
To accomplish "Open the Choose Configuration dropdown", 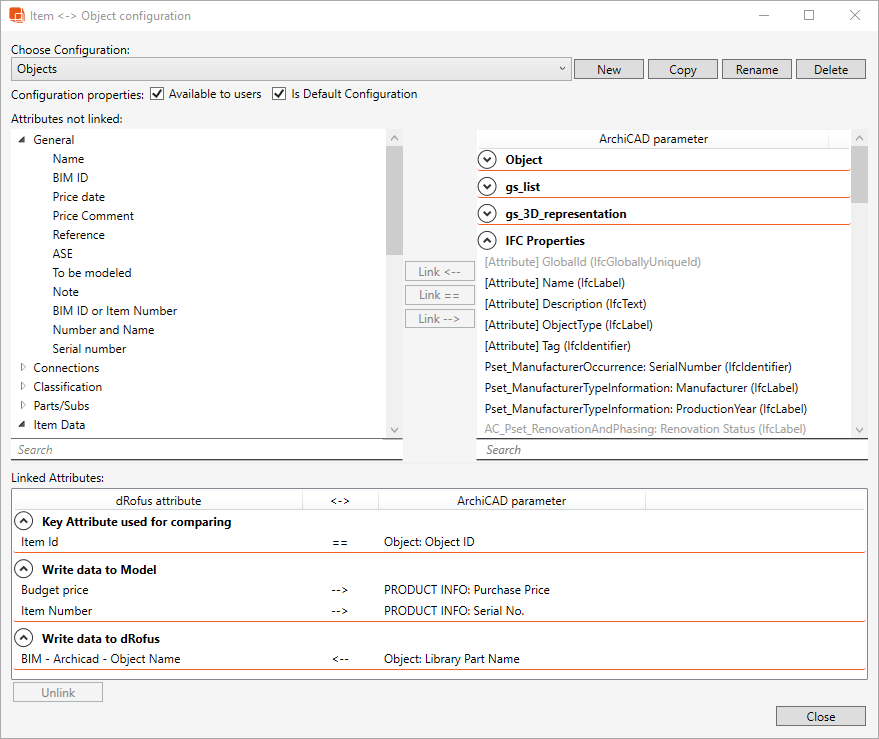I will coord(291,69).
